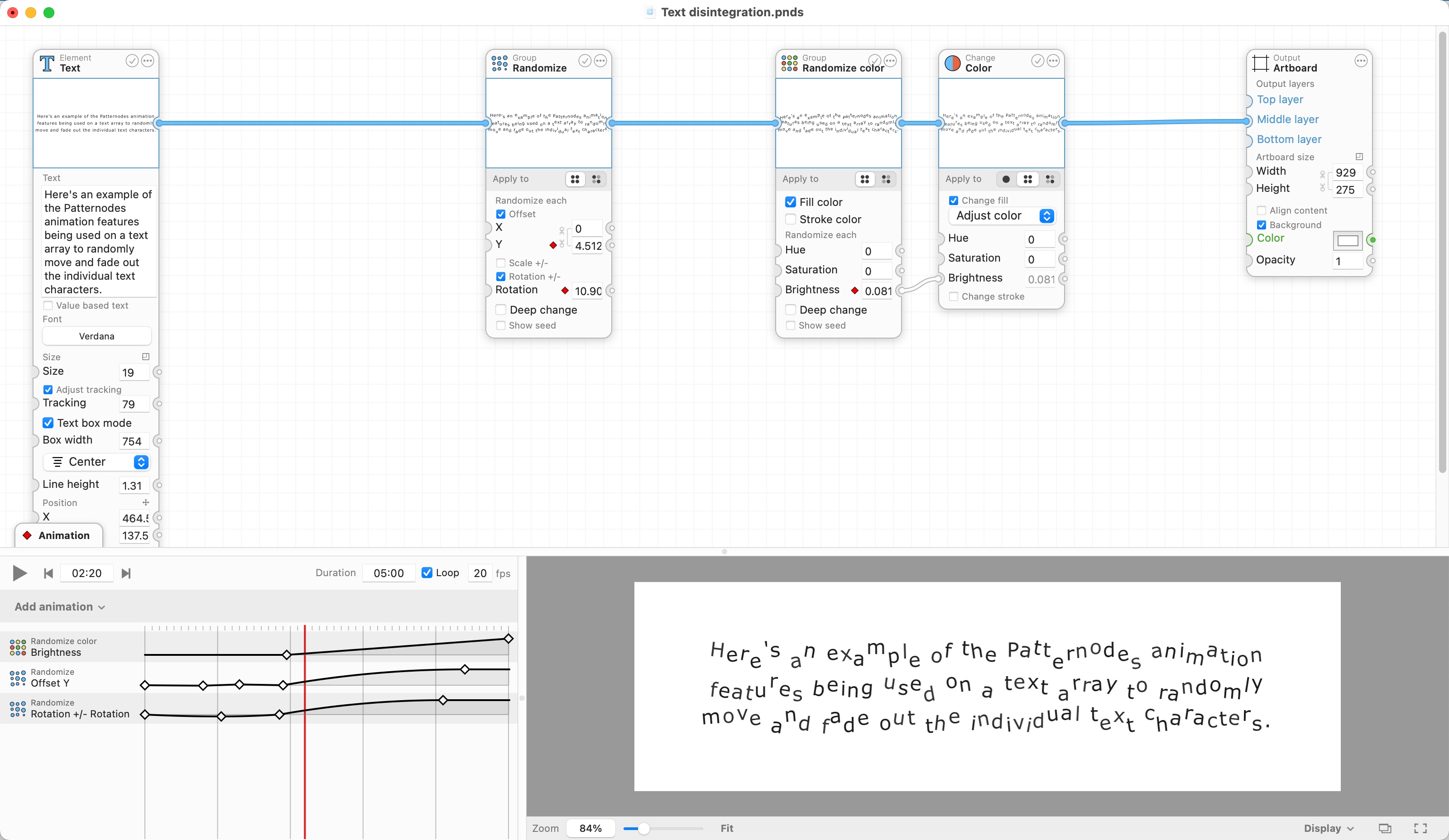1449x840 pixels.
Task: Select apply-to-some mode in Randomize node
Action: 597,179
